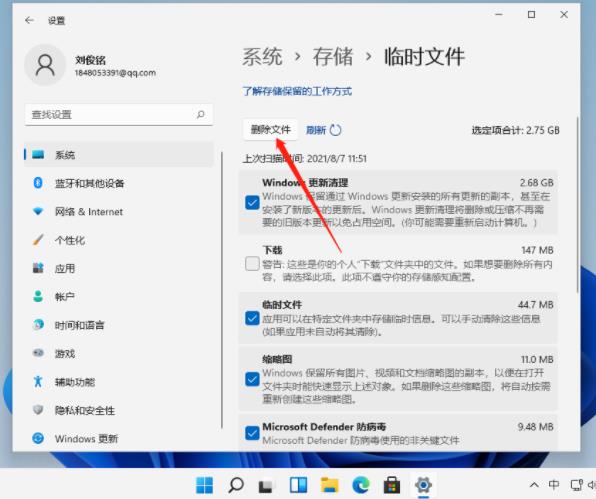Maximize the Settings window

531,14
